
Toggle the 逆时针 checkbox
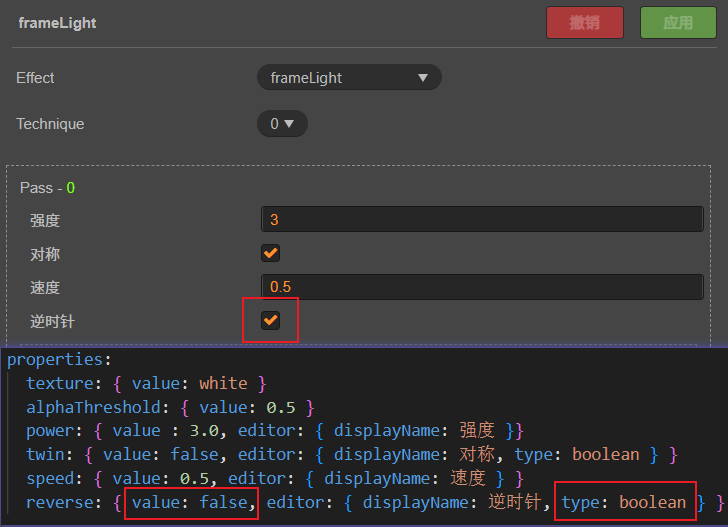click(x=270, y=320)
